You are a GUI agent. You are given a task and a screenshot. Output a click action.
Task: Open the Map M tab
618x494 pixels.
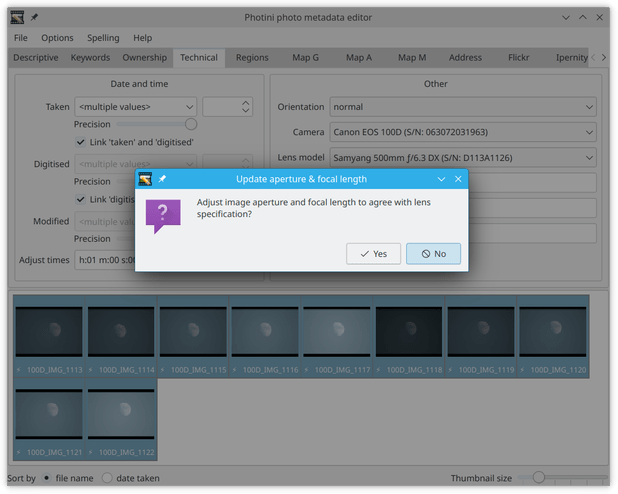pos(412,58)
